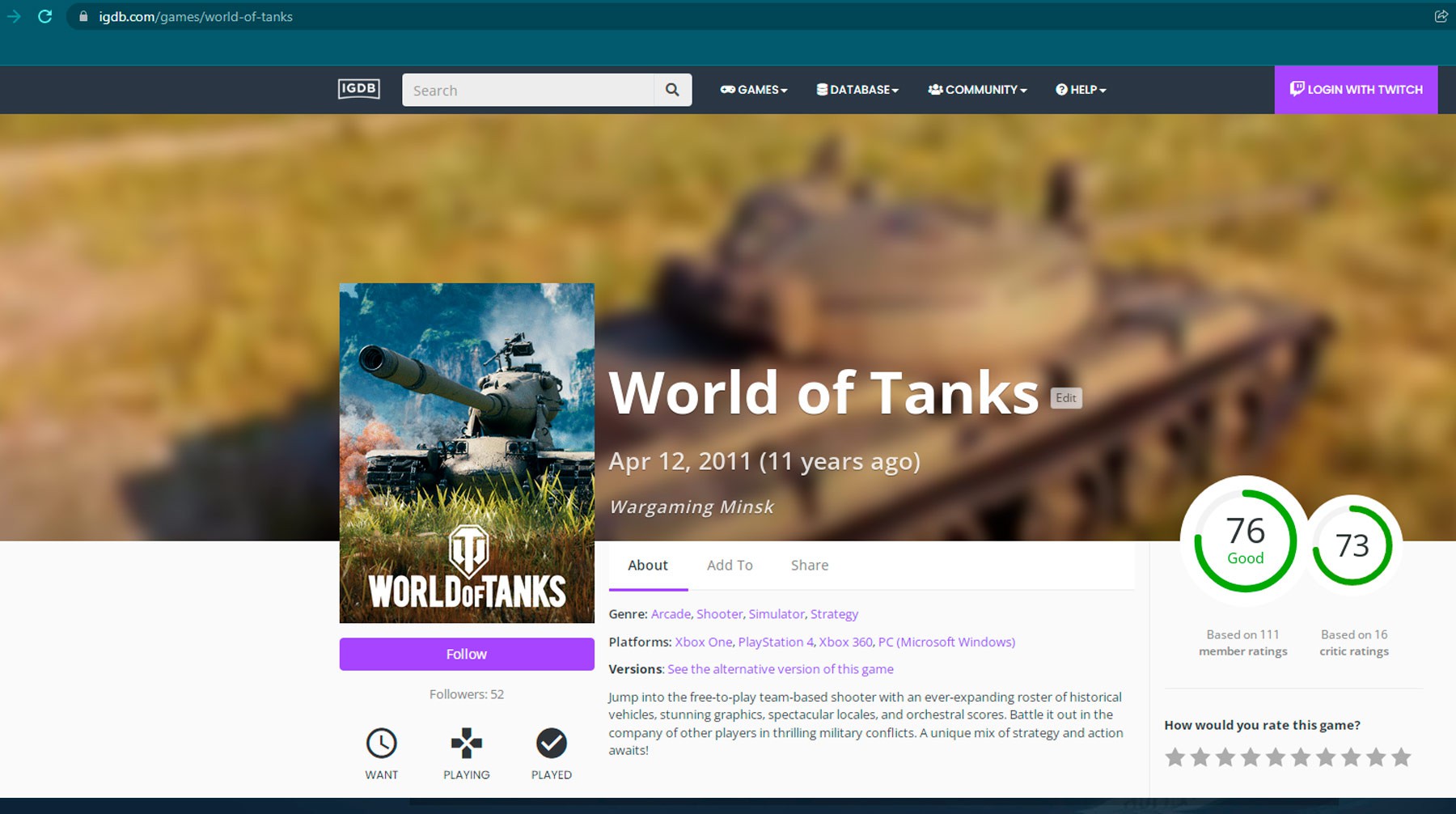Open the Simulator genre link
This screenshot has height=814, width=1456.
777,614
